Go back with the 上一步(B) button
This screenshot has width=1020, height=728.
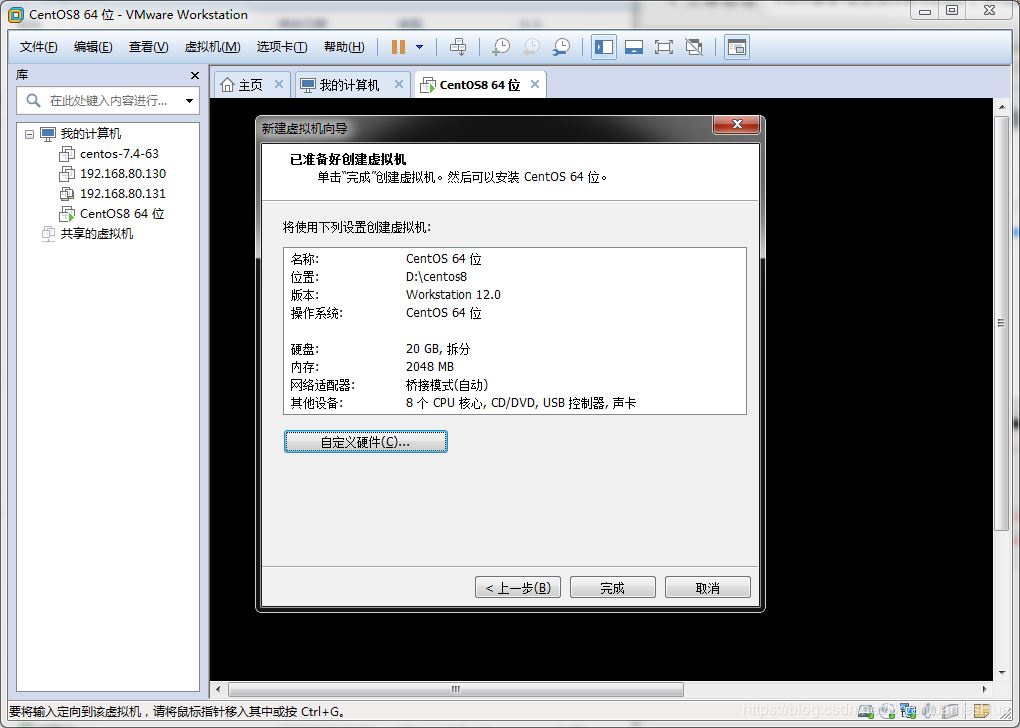click(x=517, y=588)
